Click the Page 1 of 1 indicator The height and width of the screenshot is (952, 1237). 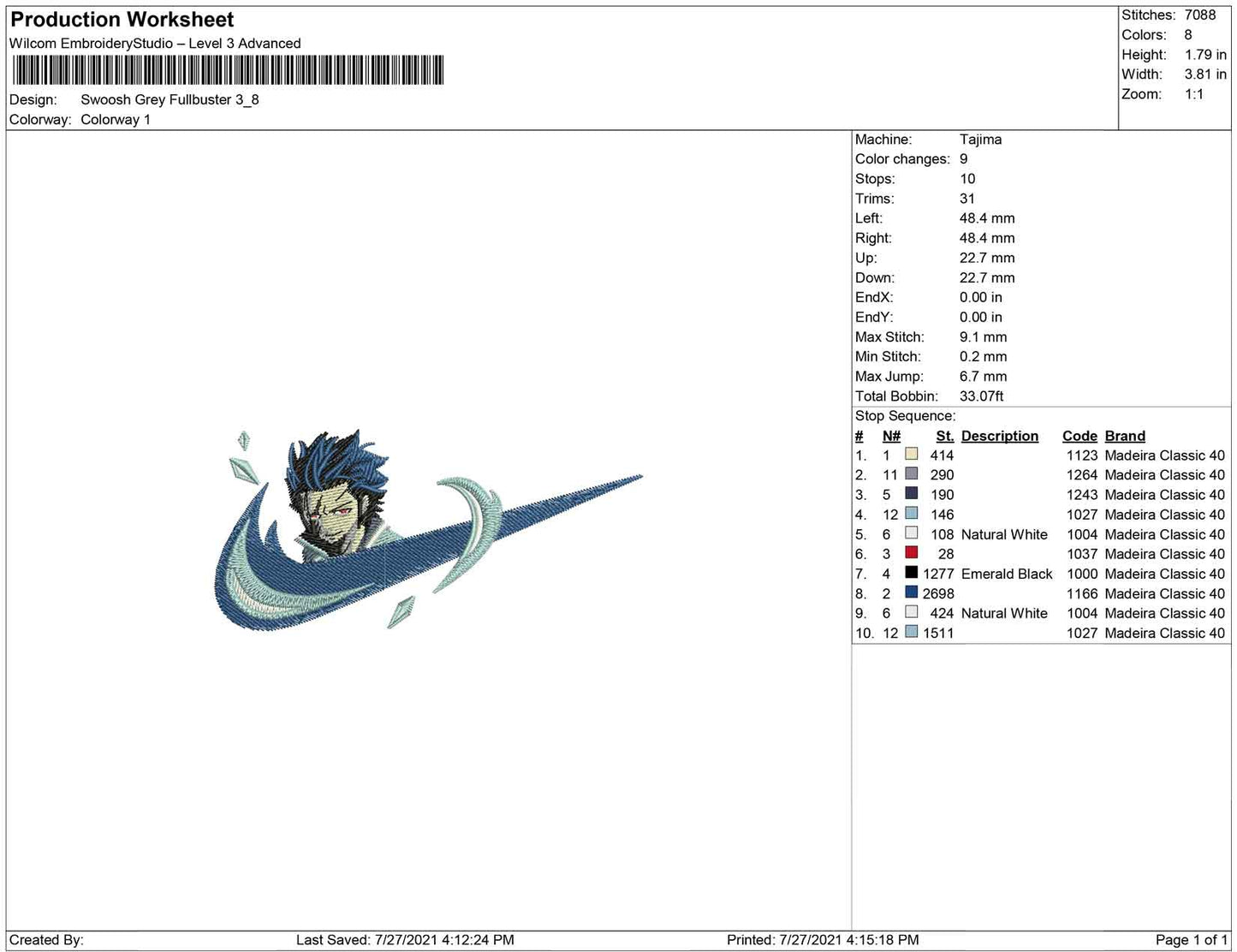click(1192, 940)
